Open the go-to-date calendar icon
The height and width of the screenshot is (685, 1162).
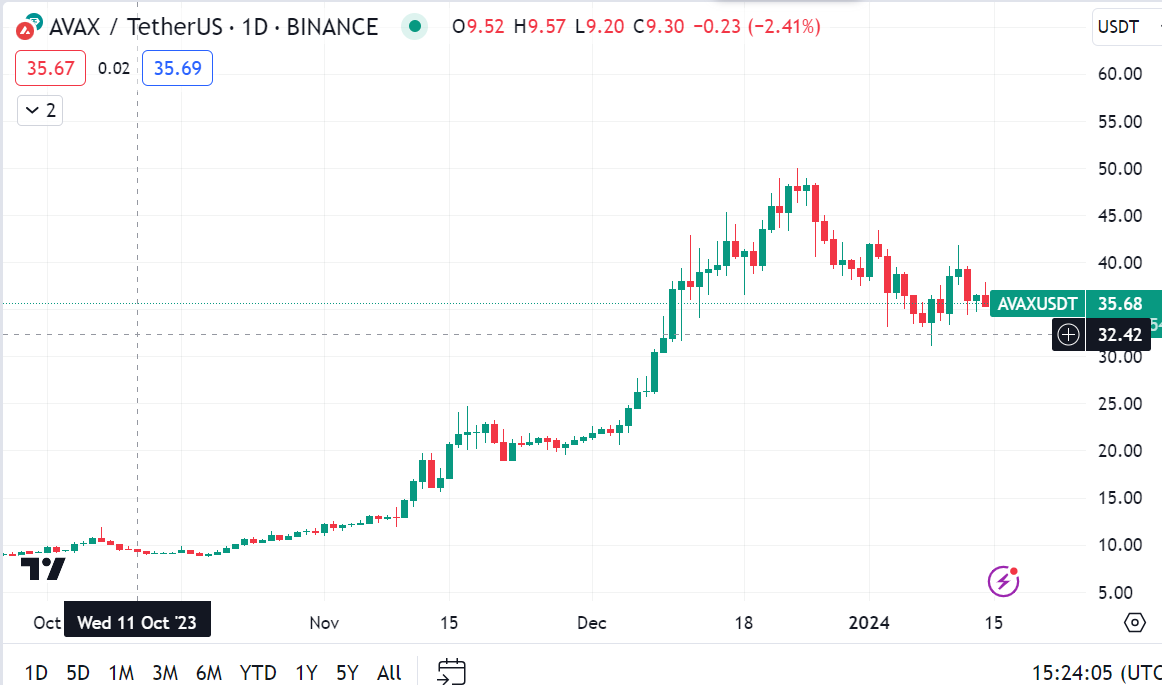pyautogui.click(x=452, y=671)
